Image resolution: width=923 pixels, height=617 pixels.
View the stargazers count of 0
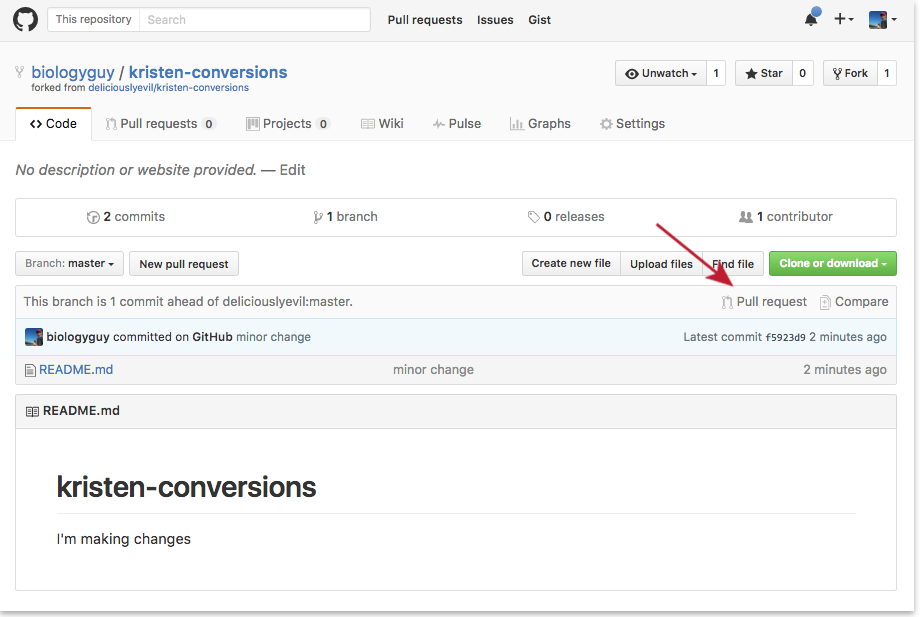(802, 73)
